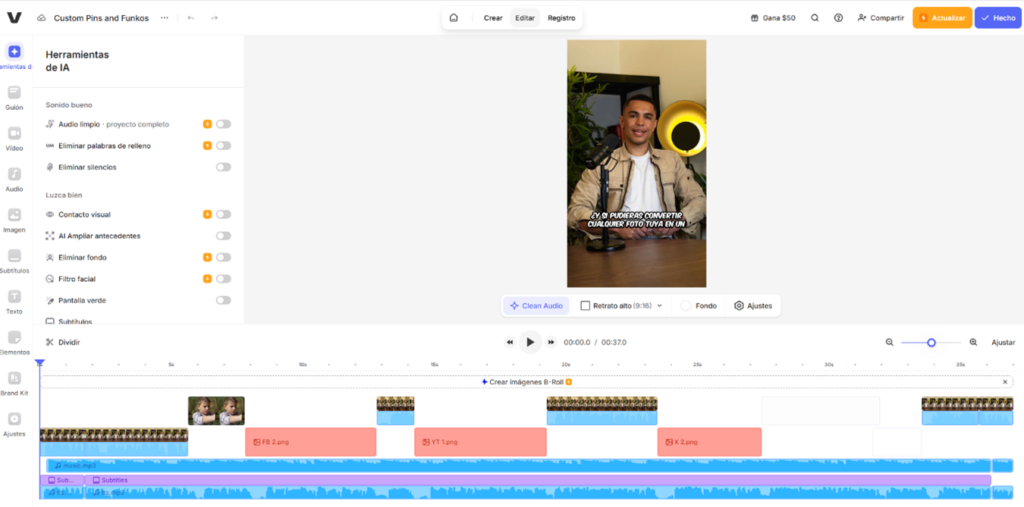
Task: Open the Ajustes button under the preview
Action: [753, 306]
